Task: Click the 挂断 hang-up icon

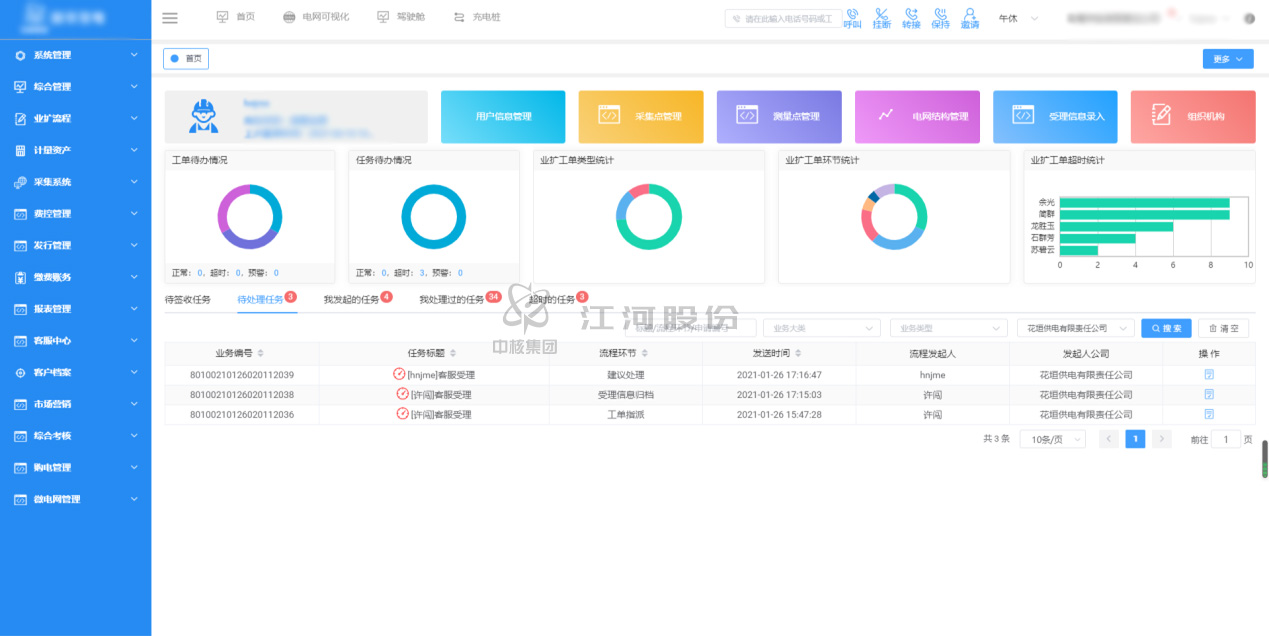Action: click(881, 18)
